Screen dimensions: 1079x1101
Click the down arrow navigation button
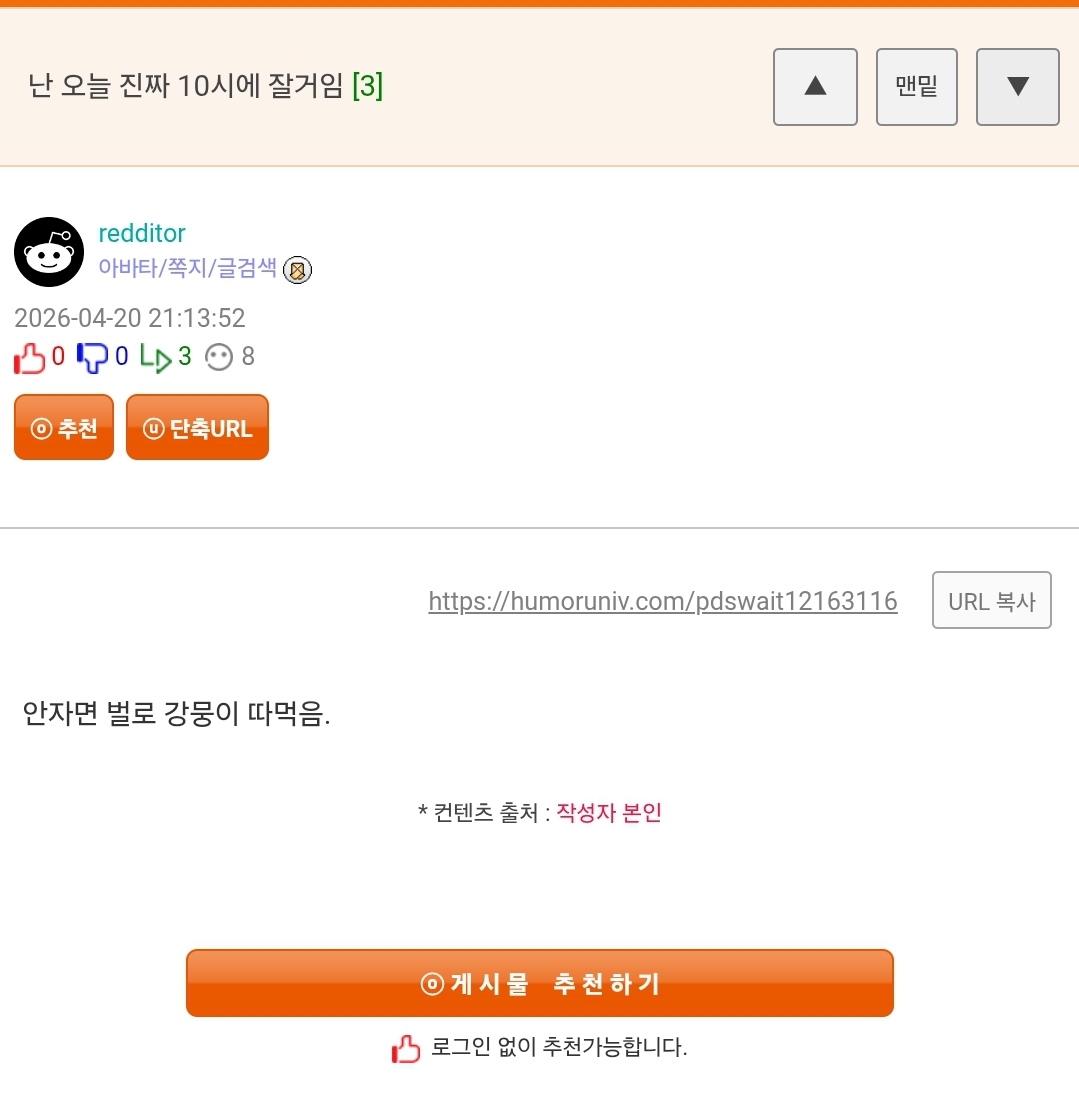pos(1017,87)
